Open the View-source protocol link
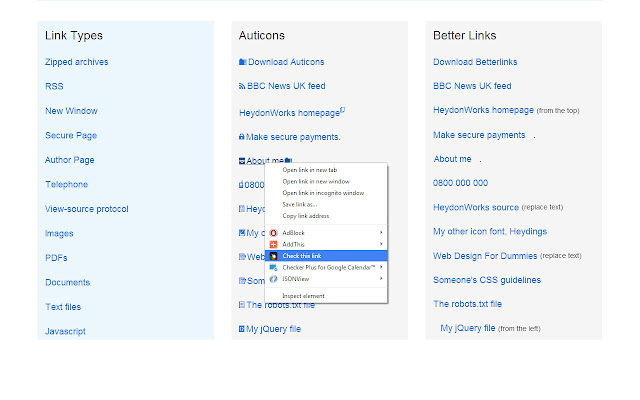This screenshot has width=640, height=400. (87, 209)
